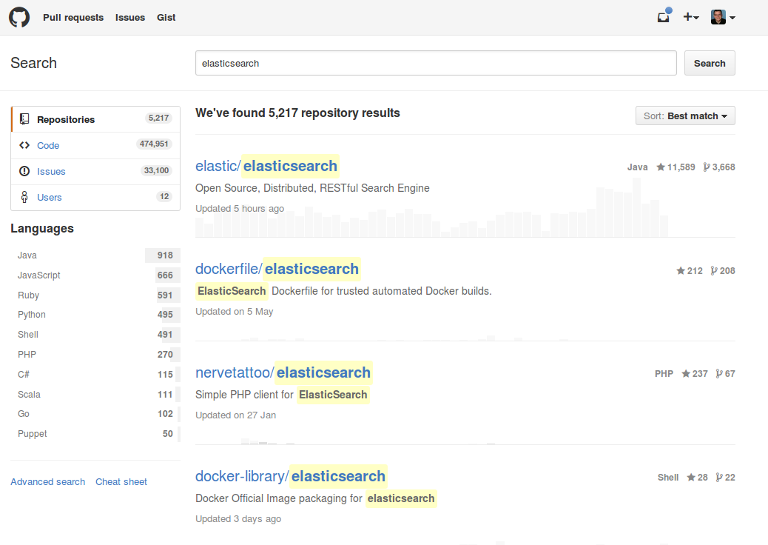This screenshot has width=768, height=545.
Task: Click the 212 stars count for dockerfile/elasticsearch
Action: pyautogui.click(x=690, y=271)
